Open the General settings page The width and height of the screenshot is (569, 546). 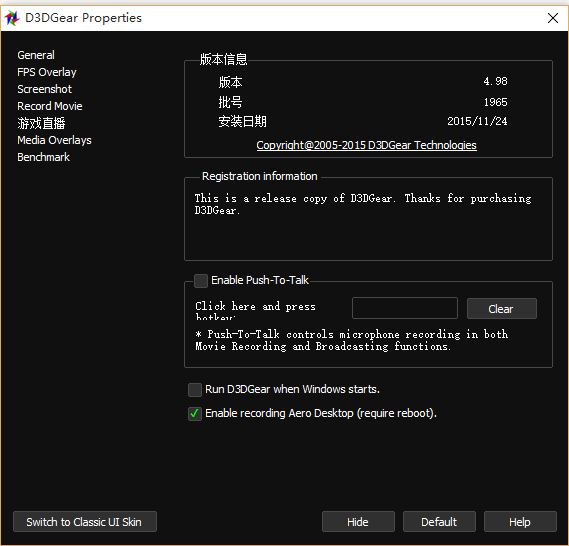pyautogui.click(x=36, y=55)
